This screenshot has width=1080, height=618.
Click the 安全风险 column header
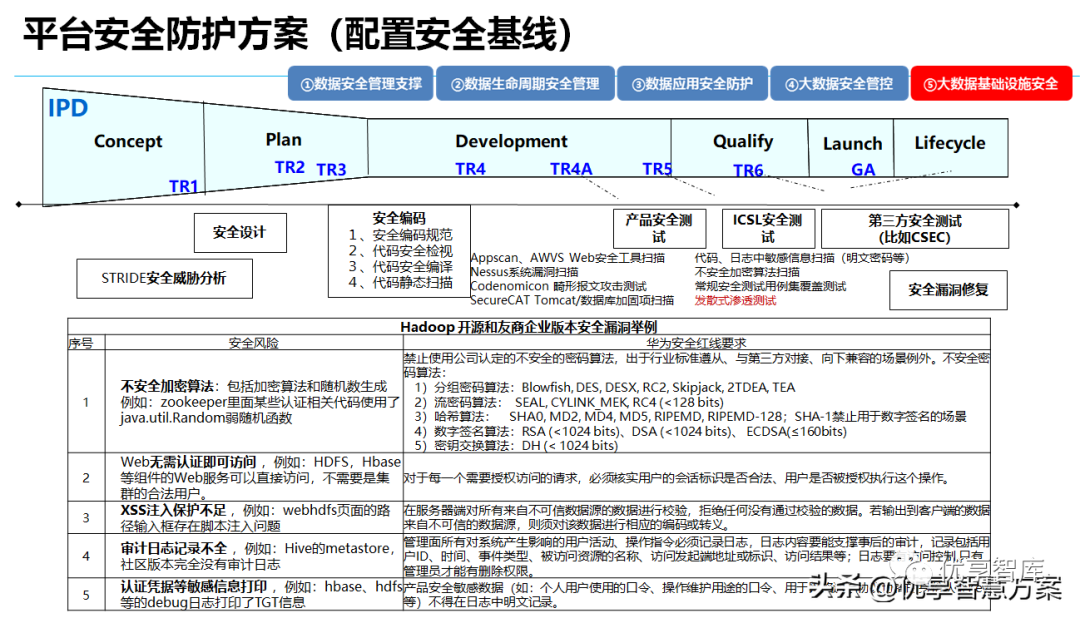click(x=253, y=343)
